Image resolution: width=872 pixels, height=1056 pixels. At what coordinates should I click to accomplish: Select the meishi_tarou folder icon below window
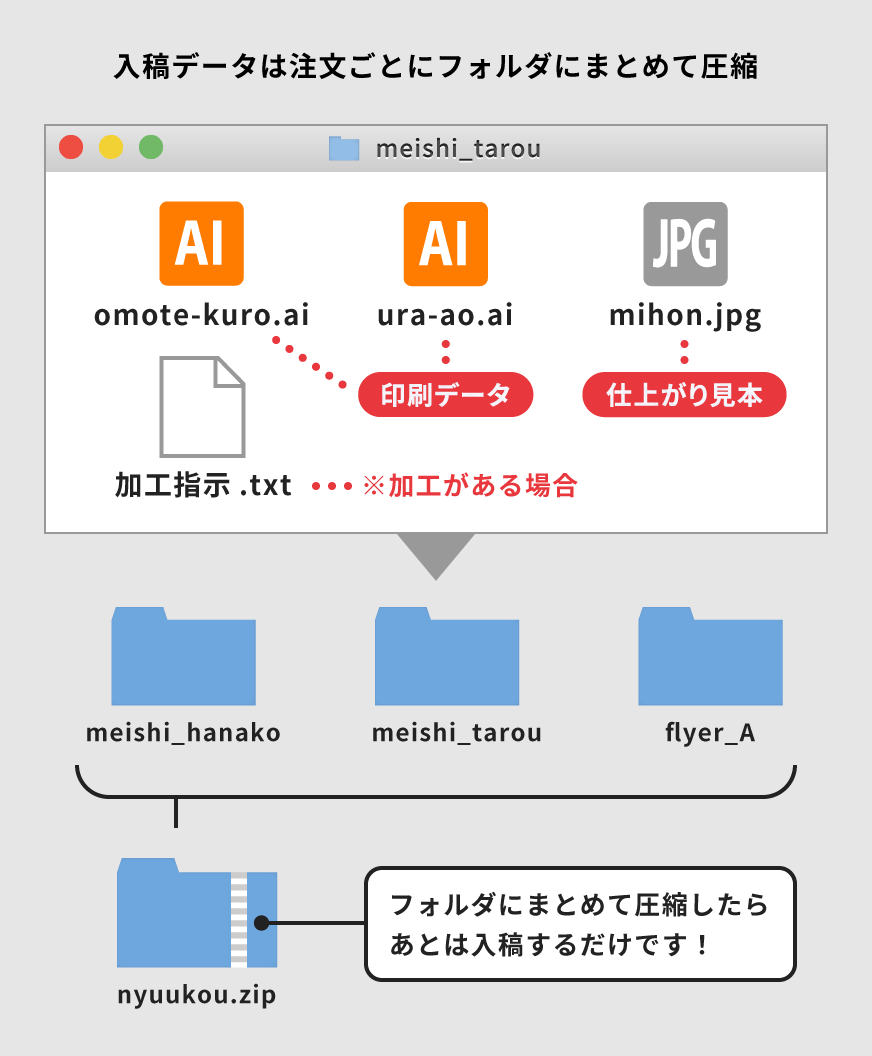coord(447,656)
